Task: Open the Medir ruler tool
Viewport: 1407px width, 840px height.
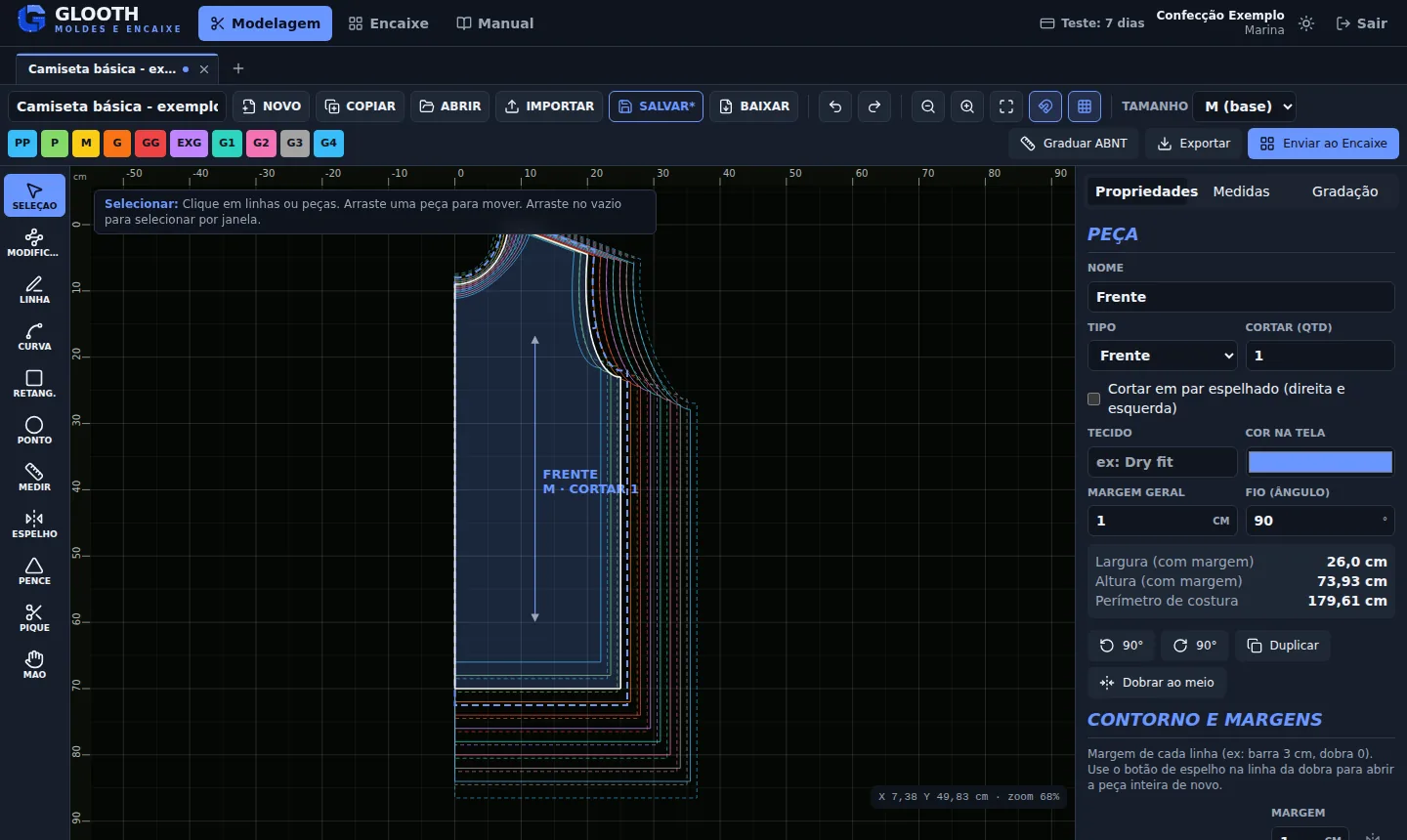Action: (x=34, y=477)
